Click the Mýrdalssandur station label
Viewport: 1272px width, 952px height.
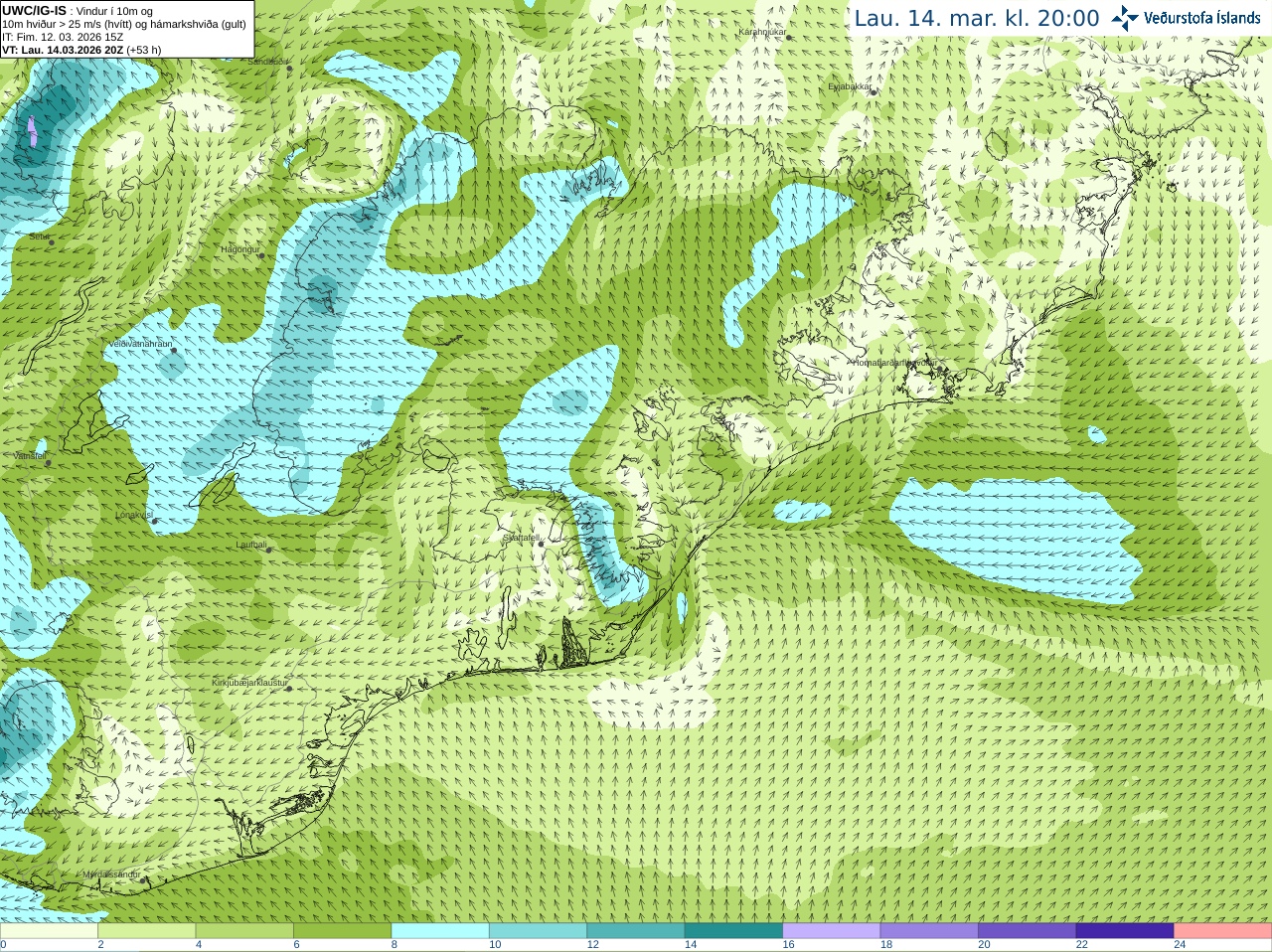[111, 874]
